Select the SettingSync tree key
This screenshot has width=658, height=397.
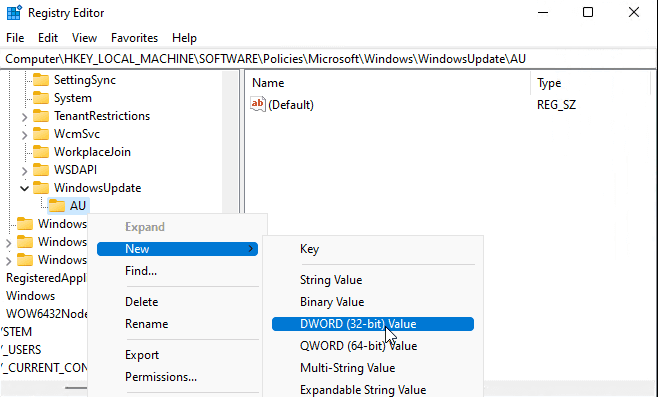[x=85, y=80]
